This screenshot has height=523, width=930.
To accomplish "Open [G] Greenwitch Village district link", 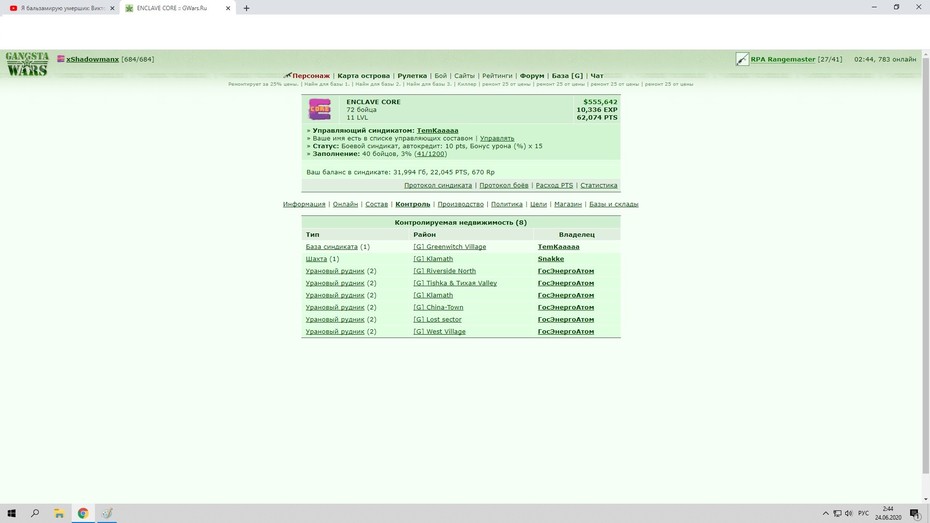I will (x=450, y=247).
